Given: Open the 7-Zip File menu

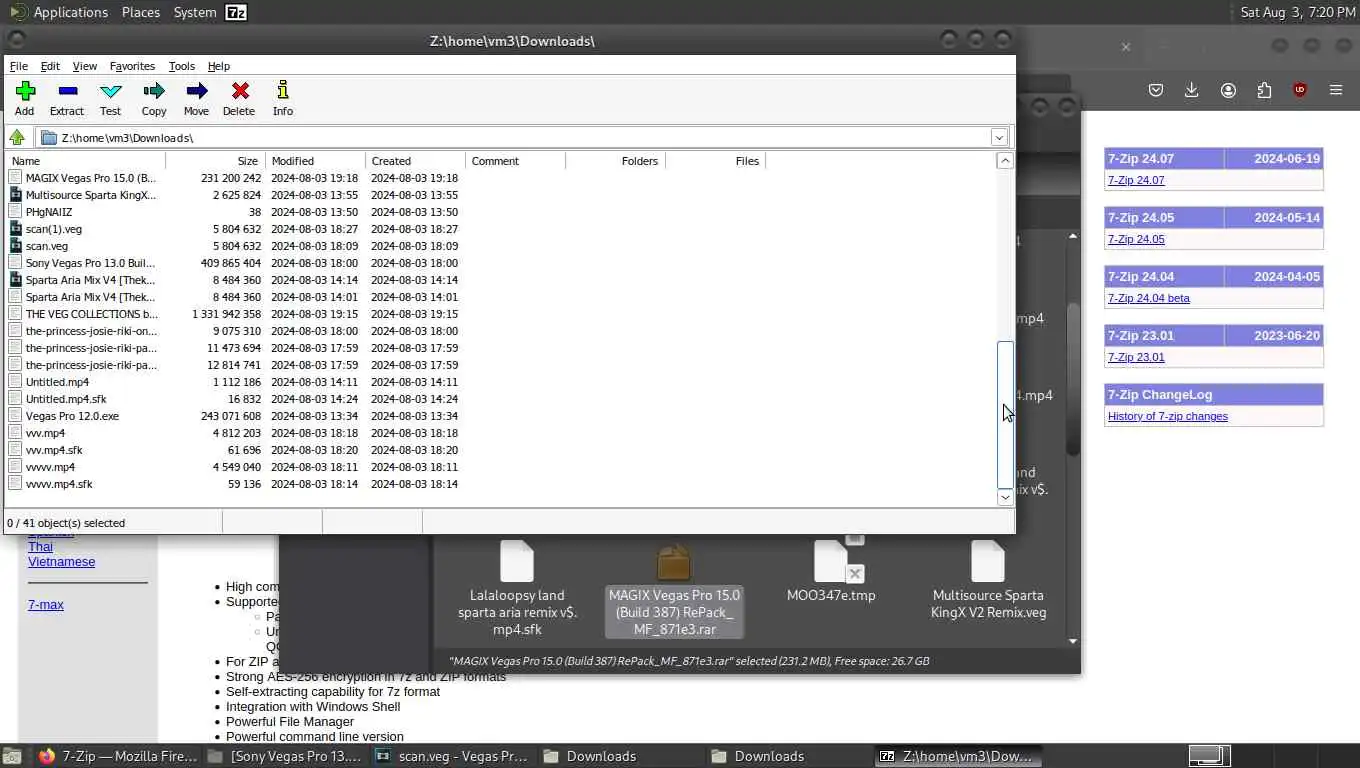Looking at the screenshot, I should [x=19, y=66].
